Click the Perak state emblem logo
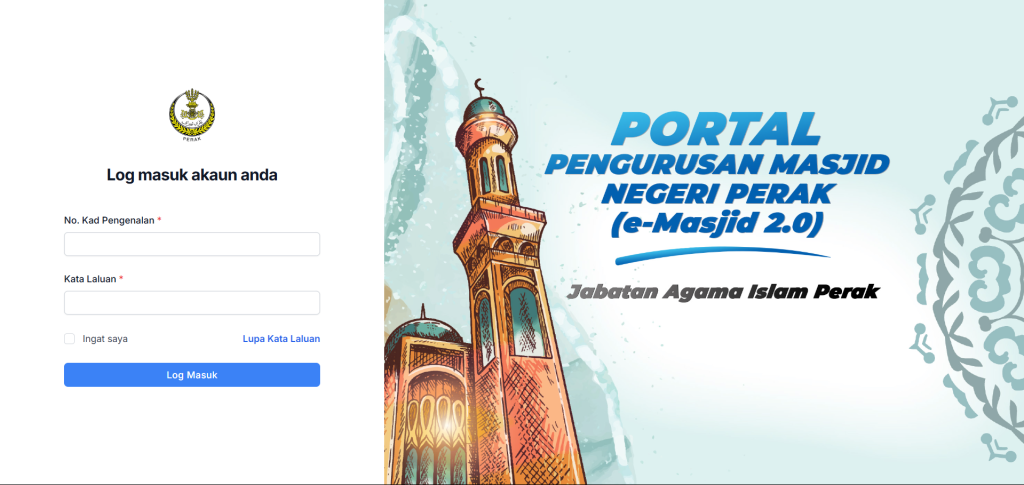The image size is (1024, 485). (x=192, y=114)
